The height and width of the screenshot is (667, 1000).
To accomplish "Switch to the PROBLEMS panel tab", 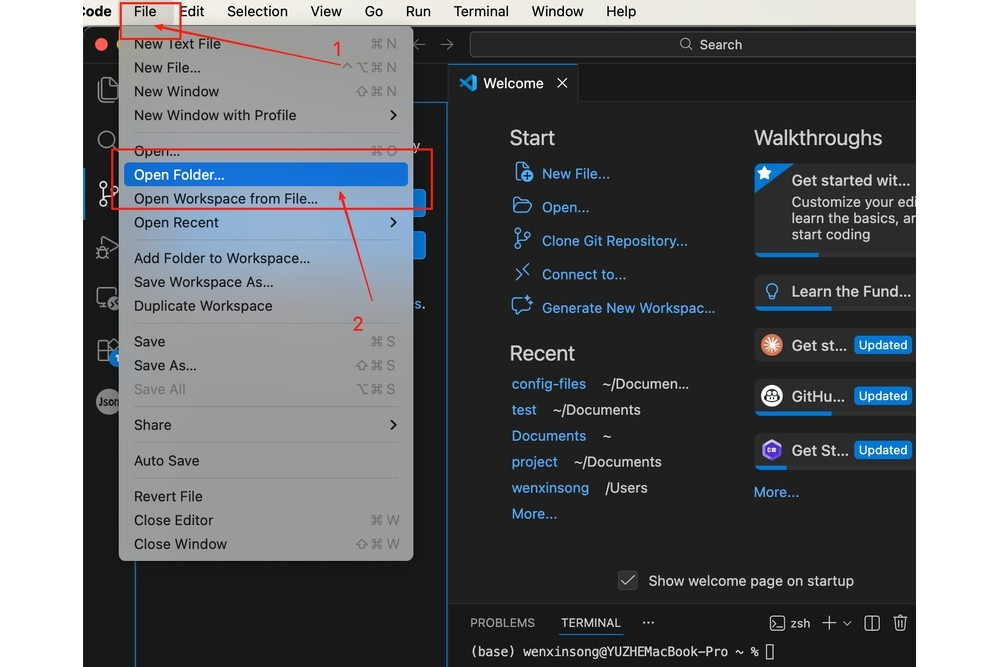I will tap(502, 623).
